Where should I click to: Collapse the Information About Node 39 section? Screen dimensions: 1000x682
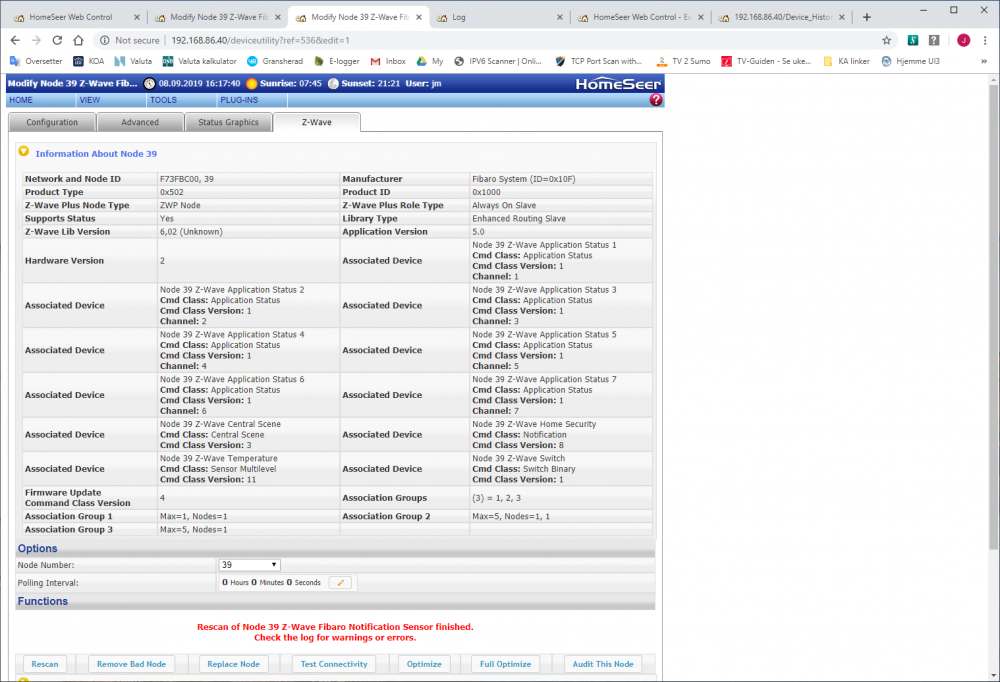click(24, 153)
